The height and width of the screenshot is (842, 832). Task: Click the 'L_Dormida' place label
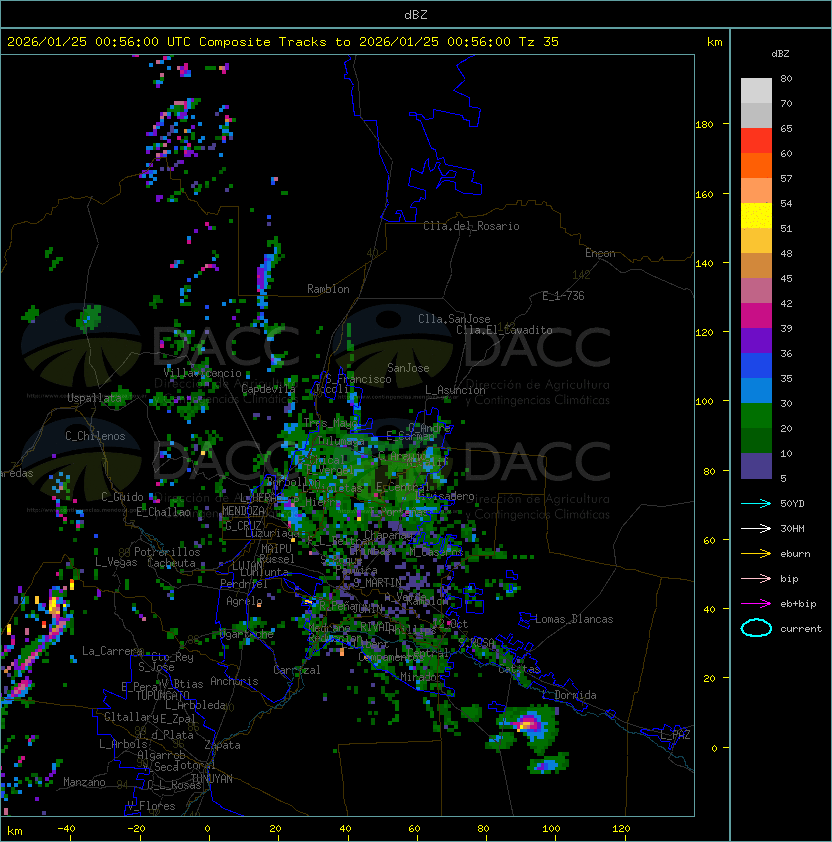569,695
